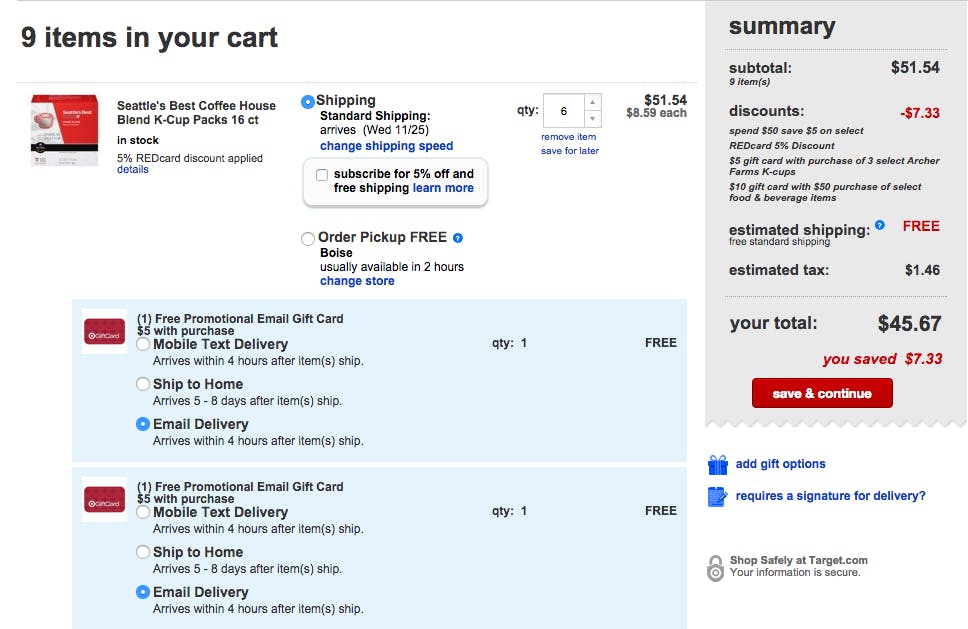Click the remove item link

[x=568, y=137]
